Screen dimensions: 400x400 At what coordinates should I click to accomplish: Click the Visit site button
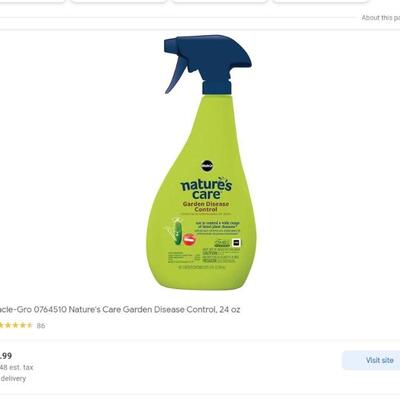(371, 360)
